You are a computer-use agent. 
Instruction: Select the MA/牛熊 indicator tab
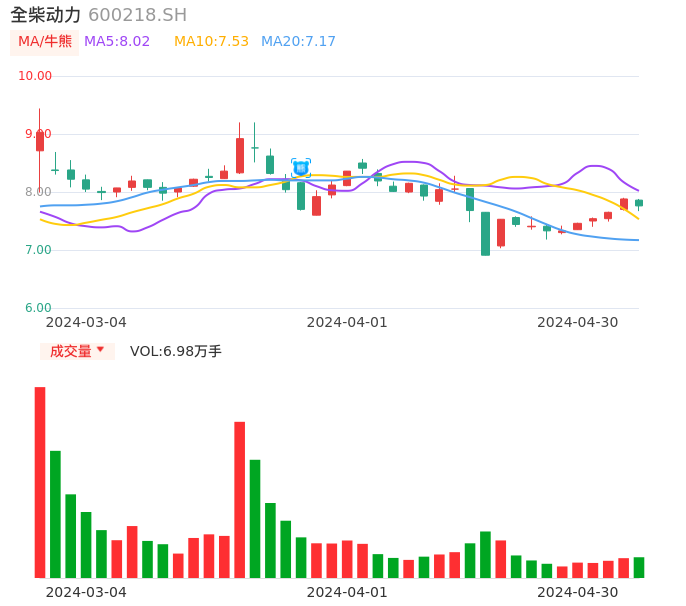(x=45, y=42)
